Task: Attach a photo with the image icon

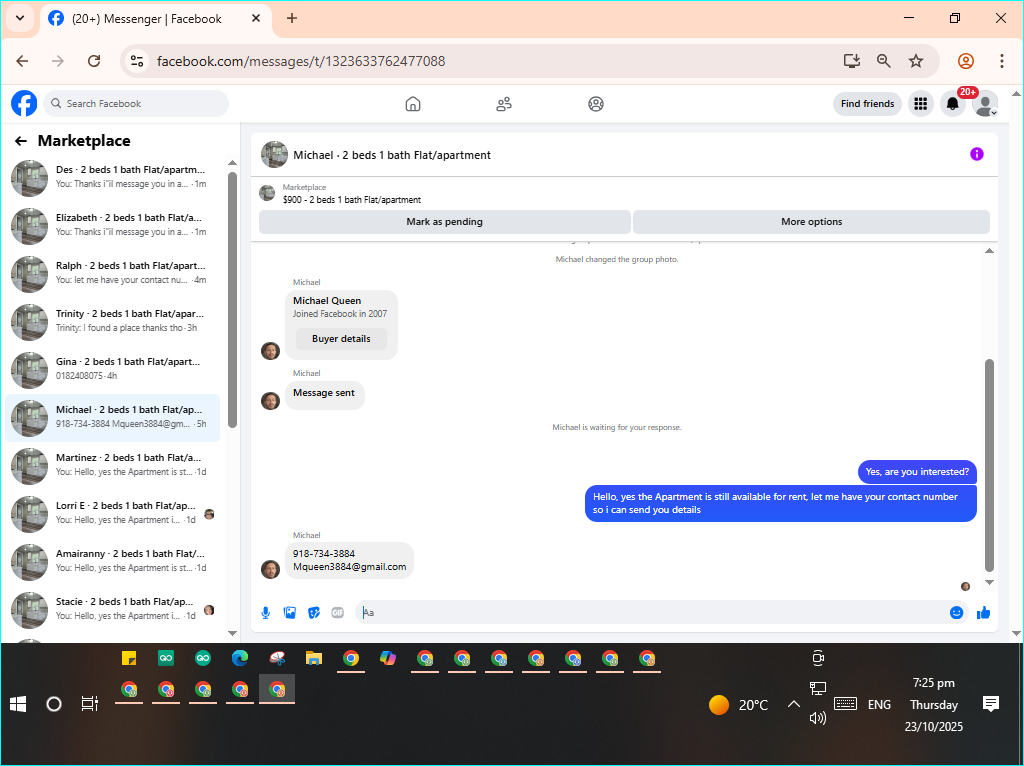Action: (290, 613)
